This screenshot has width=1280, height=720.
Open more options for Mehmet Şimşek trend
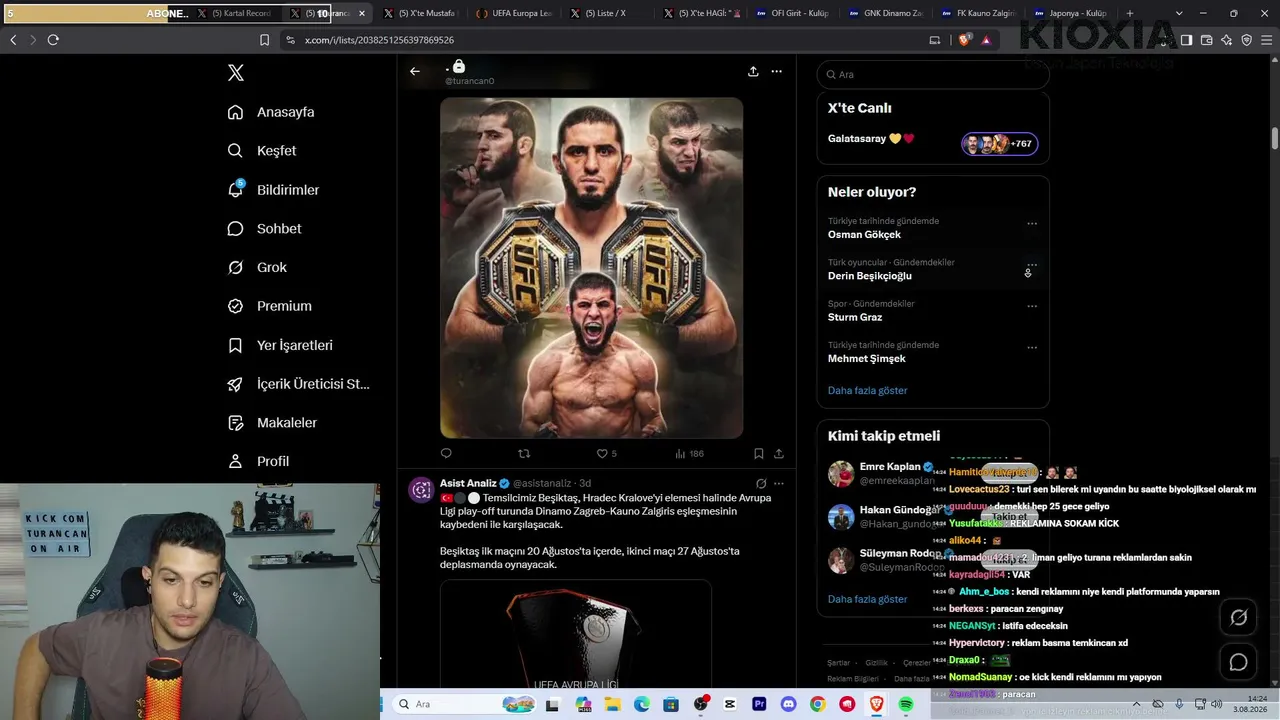click(x=1032, y=348)
